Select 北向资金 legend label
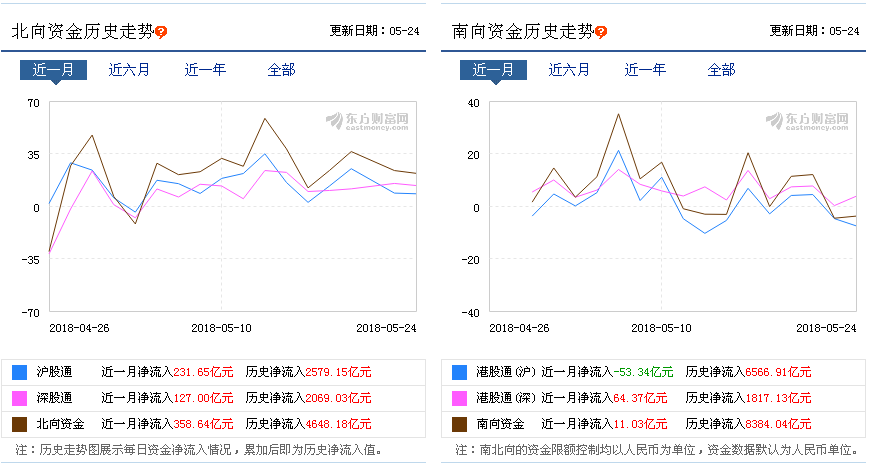 pos(60,424)
